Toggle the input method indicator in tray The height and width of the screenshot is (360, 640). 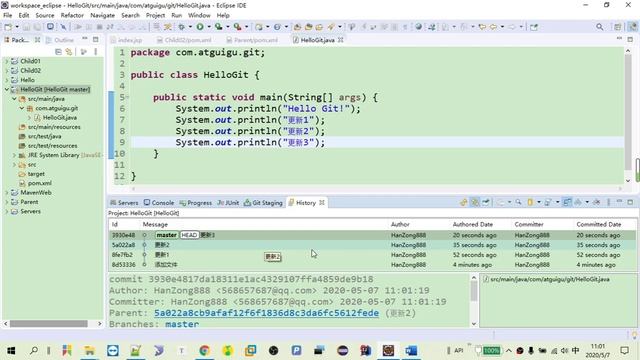pos(576,350)
